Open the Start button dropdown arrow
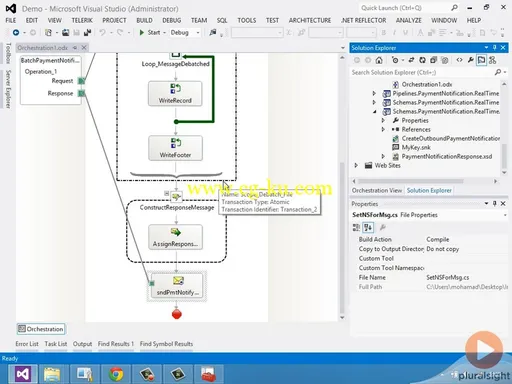This screenshot has width=512, height=384. point(164,33)
